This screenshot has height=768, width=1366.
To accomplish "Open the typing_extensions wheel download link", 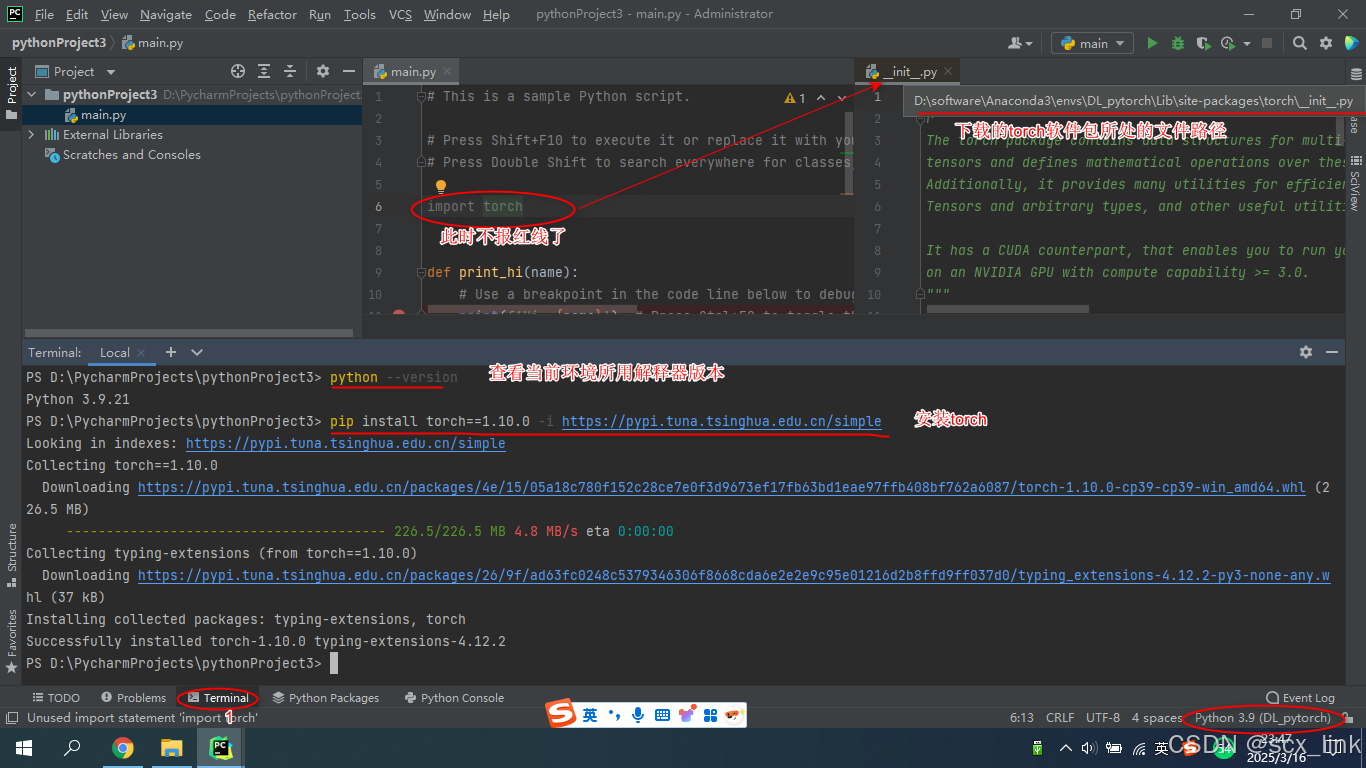I will coord(734,575).
